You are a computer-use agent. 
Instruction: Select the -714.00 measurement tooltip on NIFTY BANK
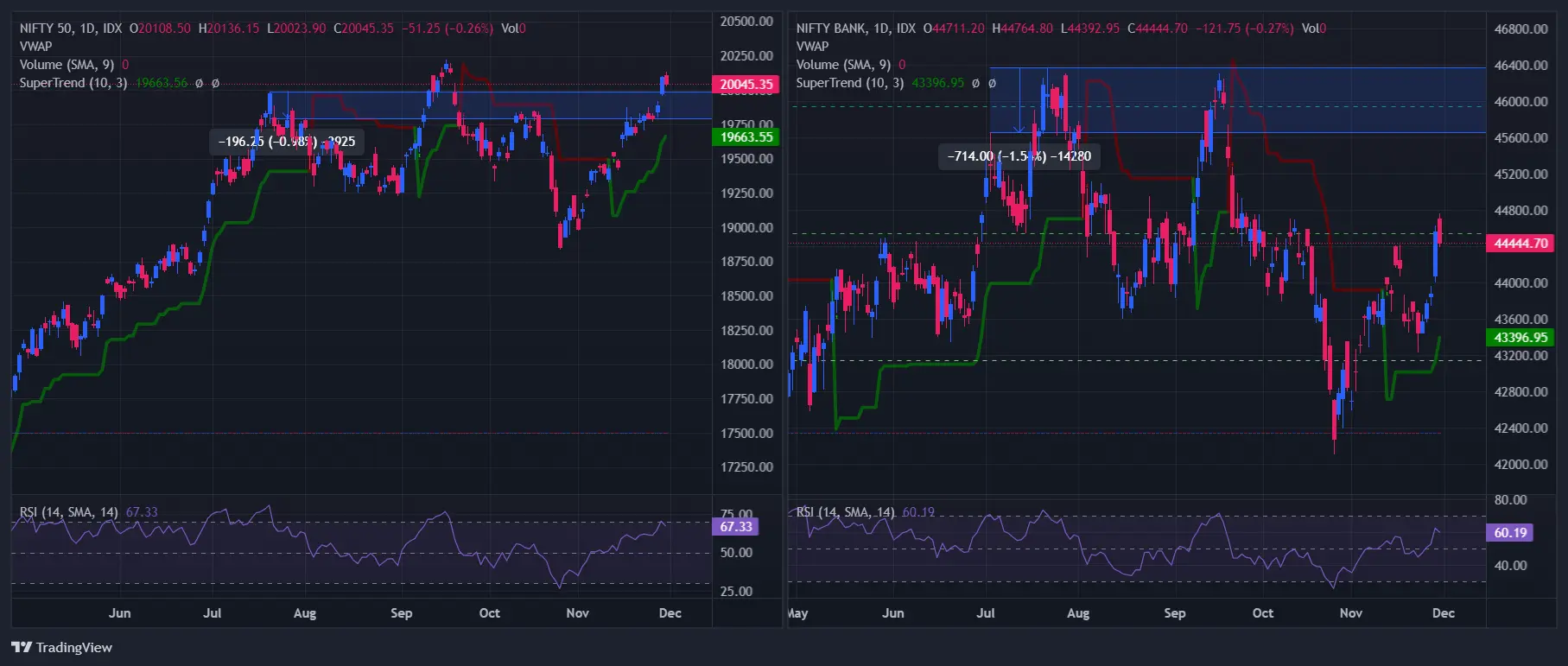tap(1019, 156)
